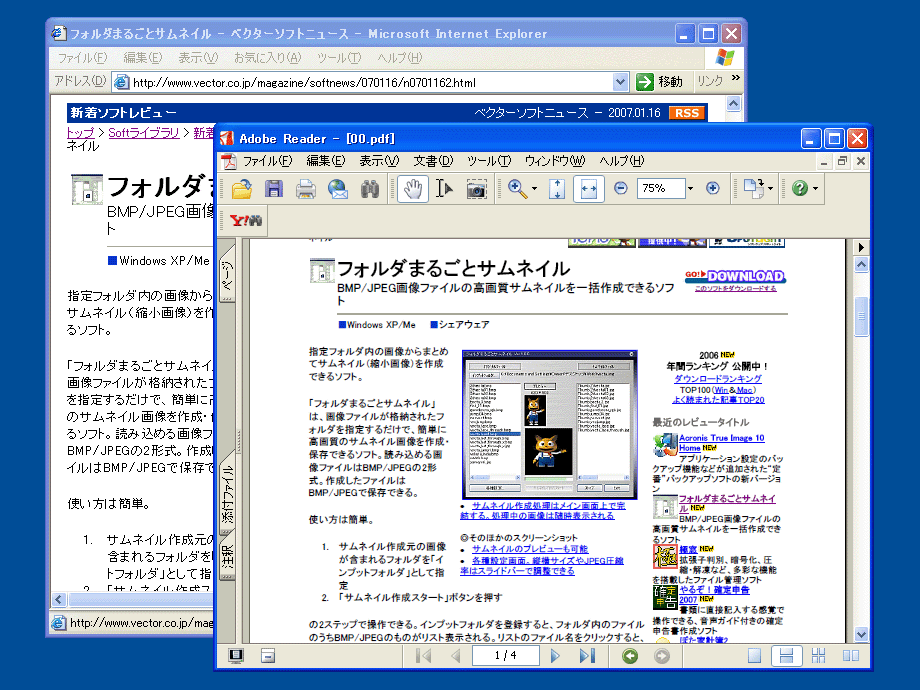Open the 編集 menu in Adobe Reader
This screenshot has height=690, width=920.
326,161
